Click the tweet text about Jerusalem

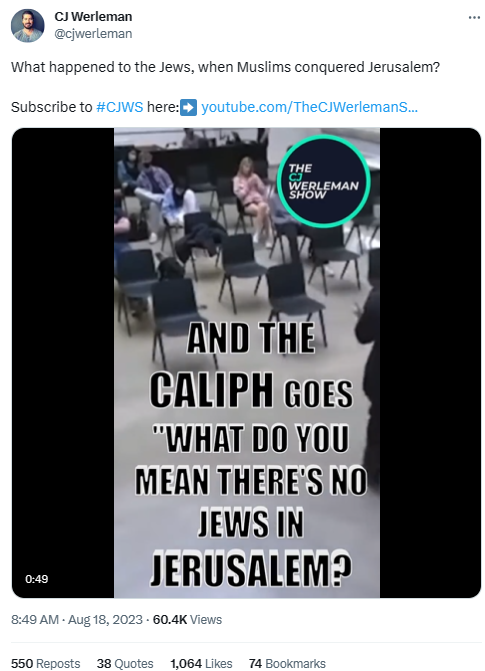click(x=225, y=67)
